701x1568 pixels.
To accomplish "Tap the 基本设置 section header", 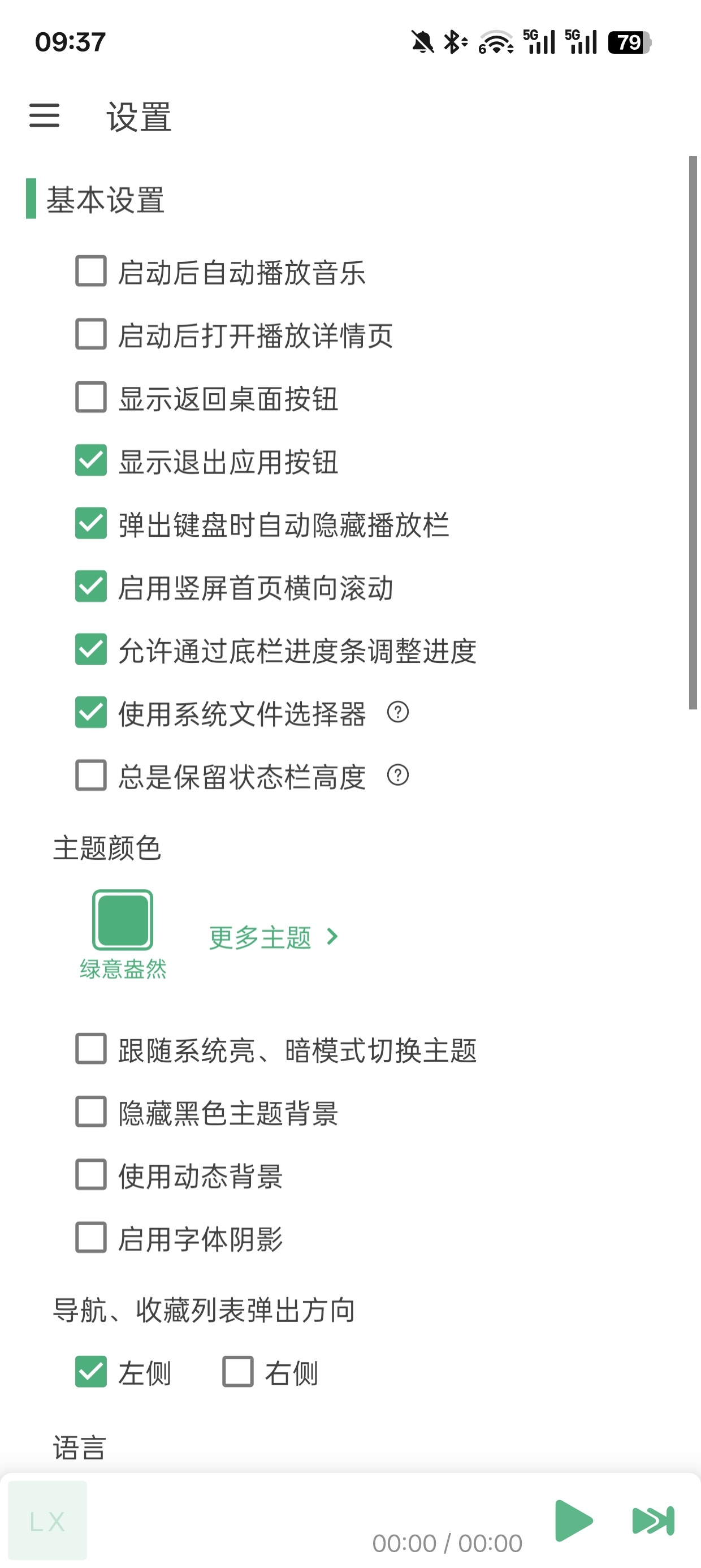I will pos(105,200).
